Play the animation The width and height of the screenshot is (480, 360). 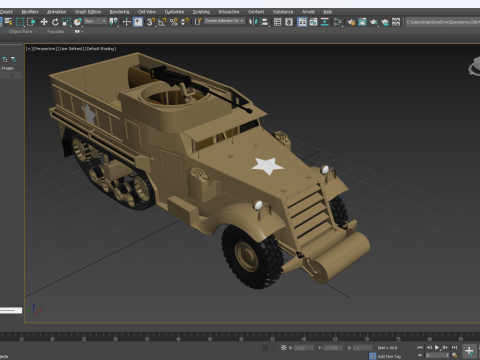(437, 347)
